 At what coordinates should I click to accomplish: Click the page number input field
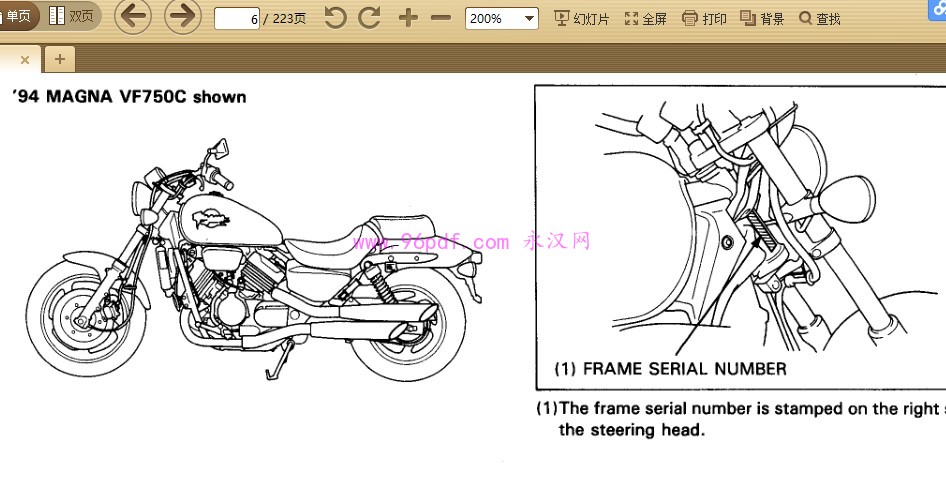click(237, 19)
